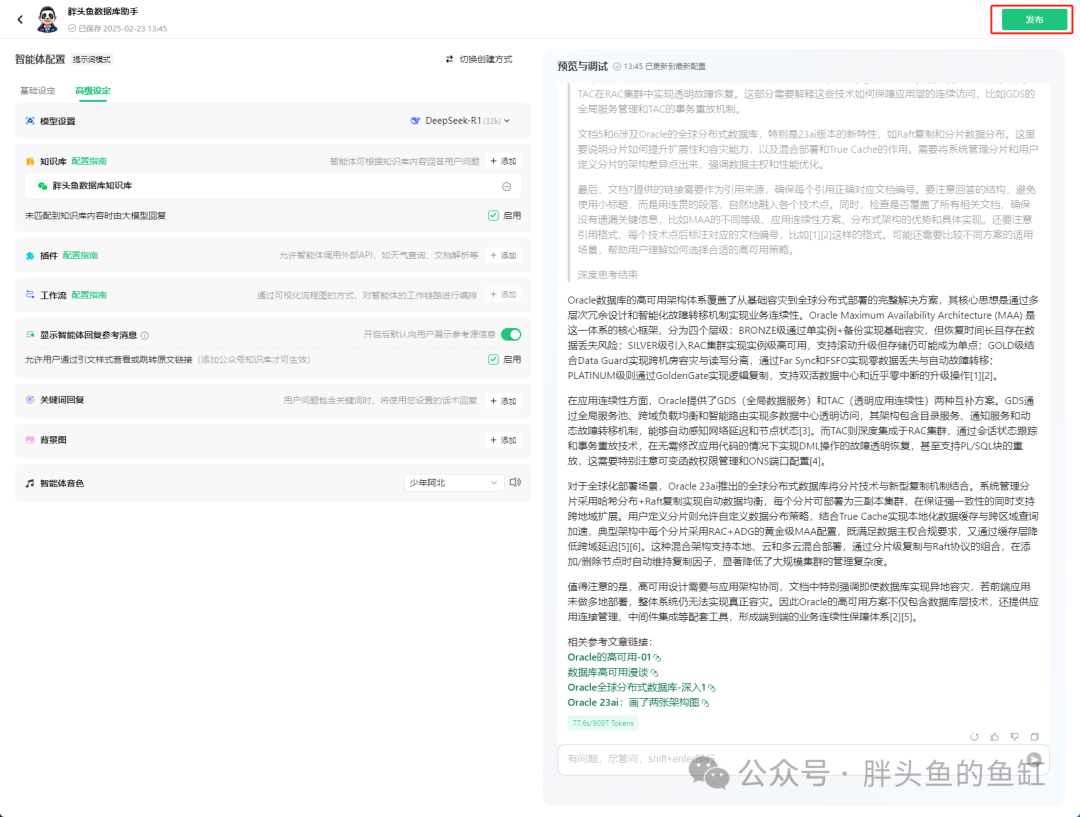The image size is (1080, 817).
Task: Add a keyword reply via 关键词回复 添加
Action: [x=503, y=401]
